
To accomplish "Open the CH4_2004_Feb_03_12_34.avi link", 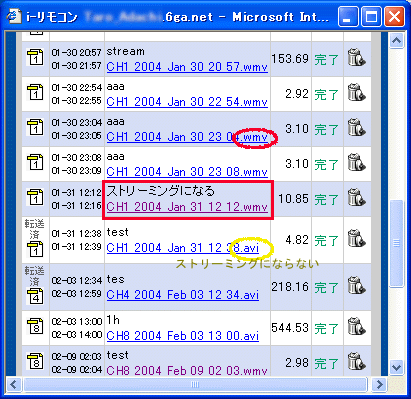I will [x=183, y=295].
